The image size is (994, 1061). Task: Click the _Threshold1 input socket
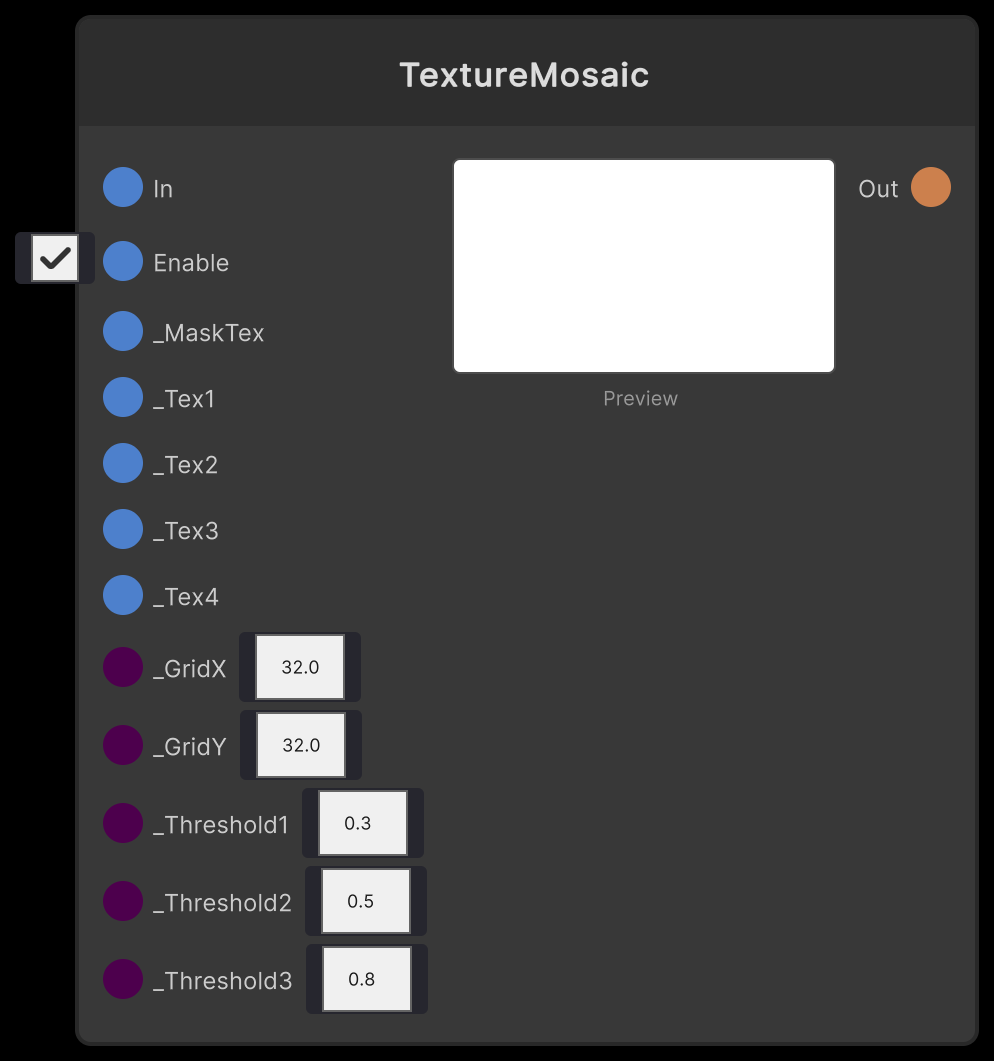pyautogui.click(x=122, y=823)
